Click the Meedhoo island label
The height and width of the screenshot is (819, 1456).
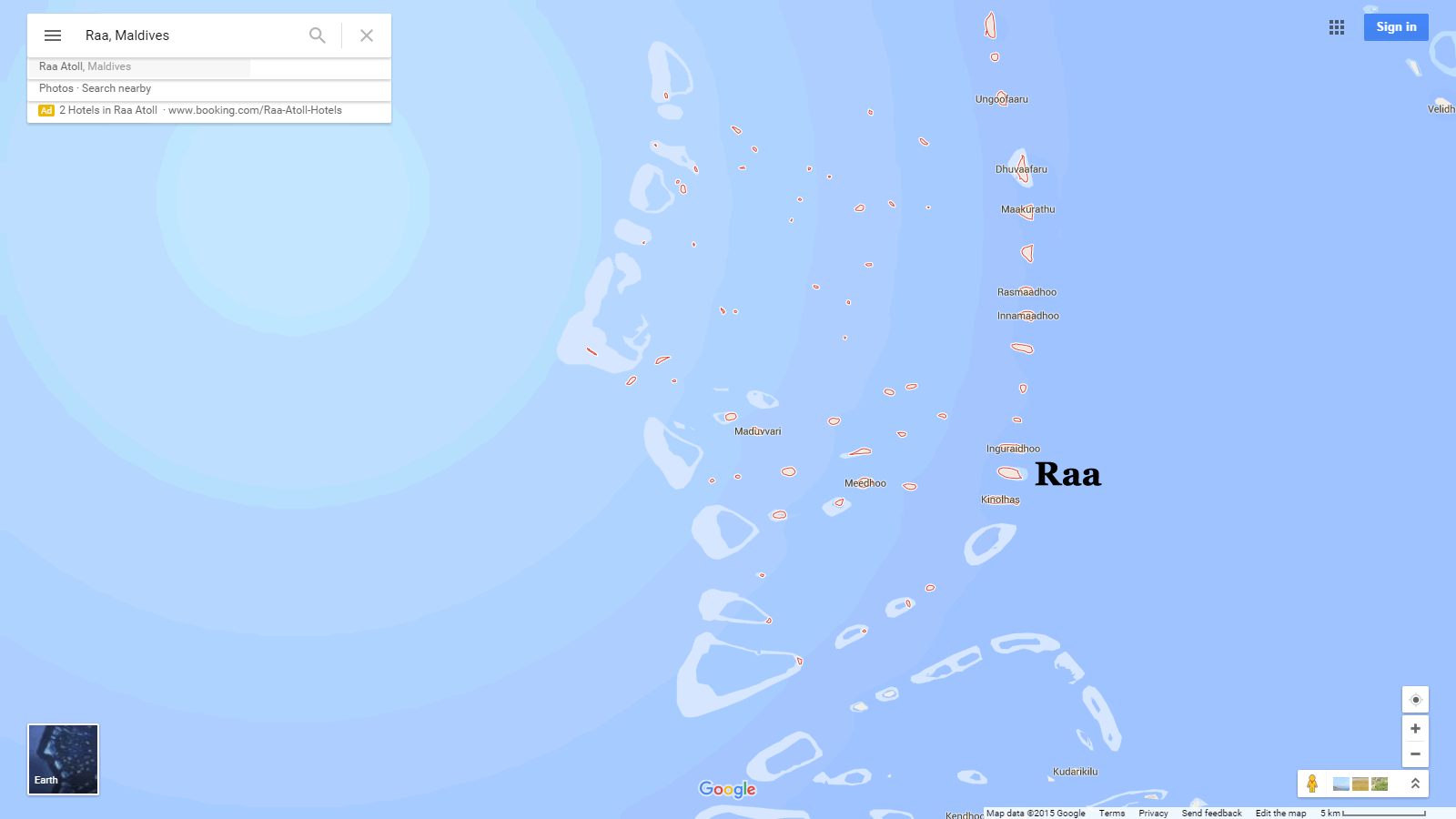tap(865, 483)
